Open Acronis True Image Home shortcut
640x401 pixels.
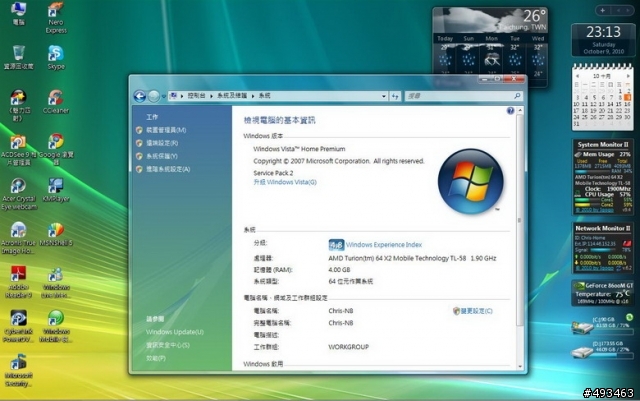pyautogui.click(x=18, y=238)
